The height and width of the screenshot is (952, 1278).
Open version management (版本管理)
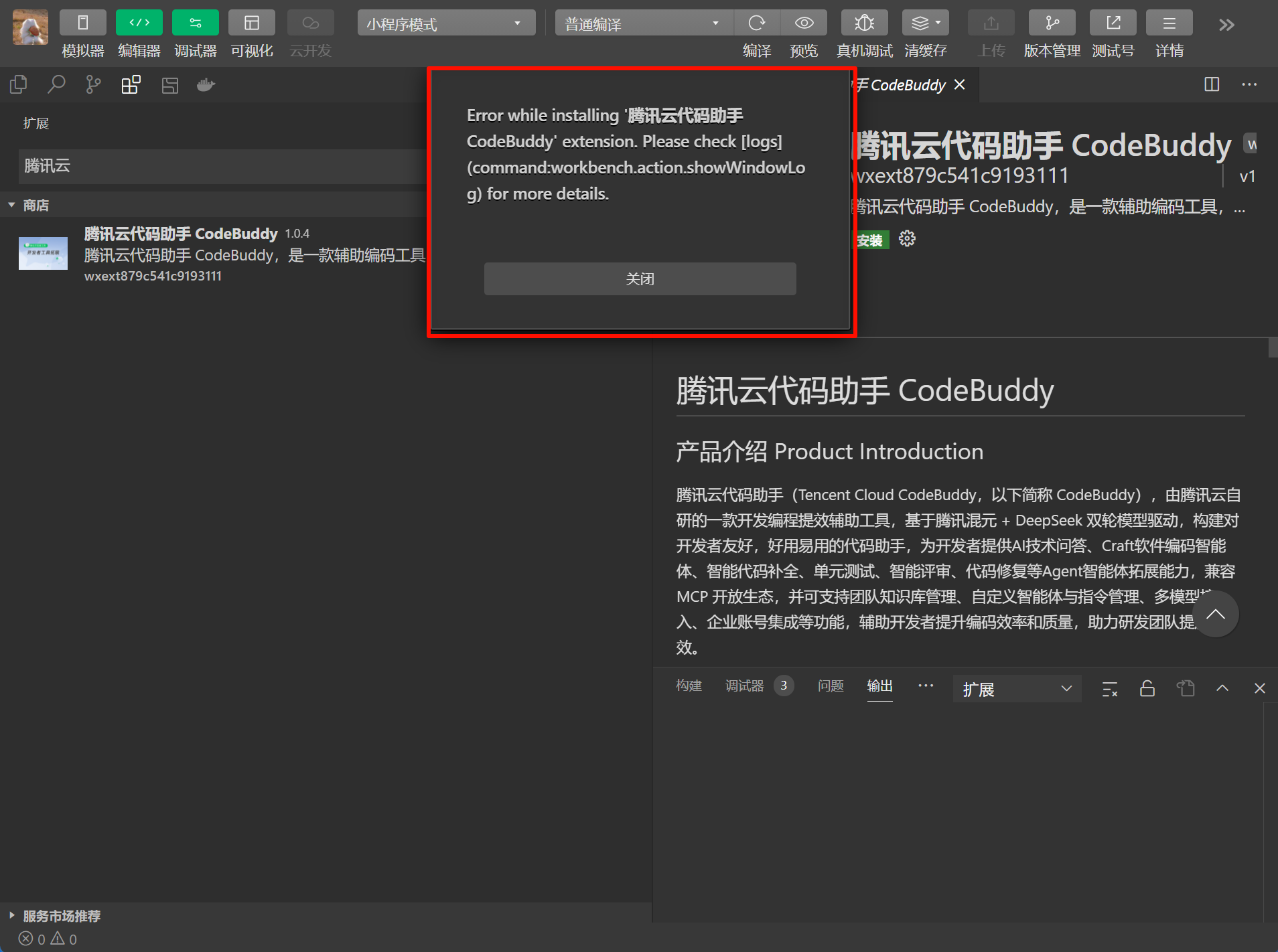(x=1052, y=23)
